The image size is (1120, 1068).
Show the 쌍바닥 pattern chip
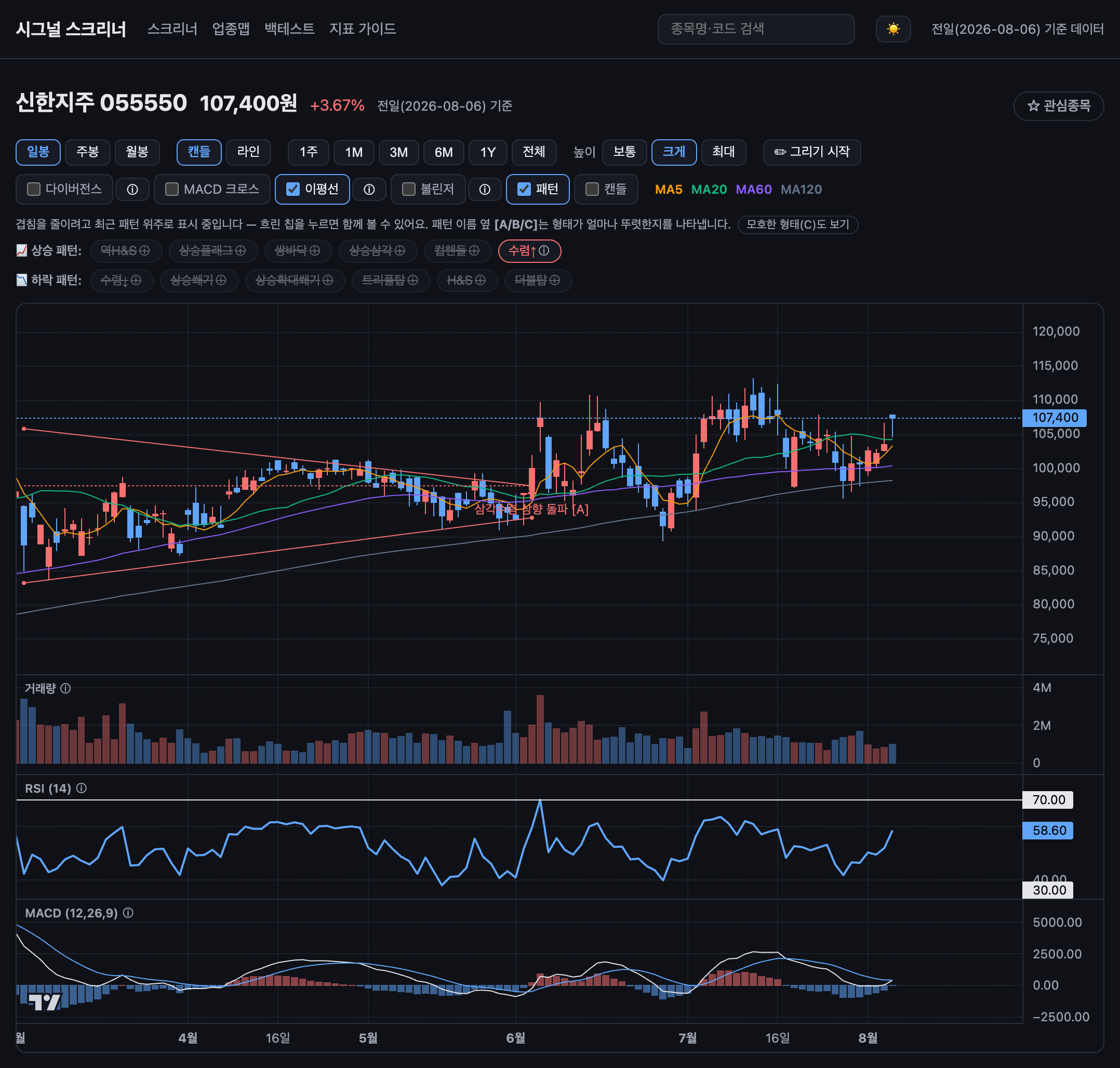[297, 251]
